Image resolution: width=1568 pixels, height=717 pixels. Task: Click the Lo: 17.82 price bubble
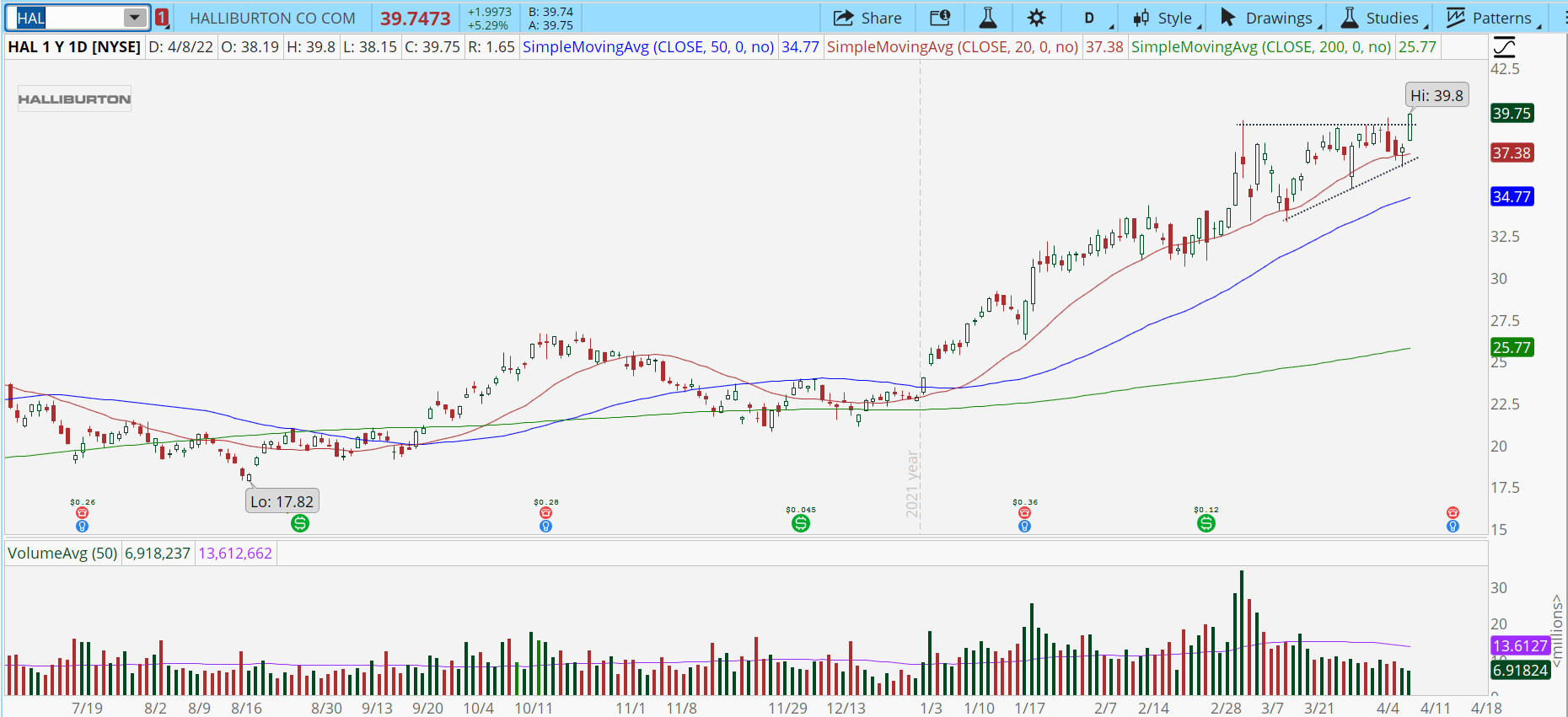(x=282, y=501)
